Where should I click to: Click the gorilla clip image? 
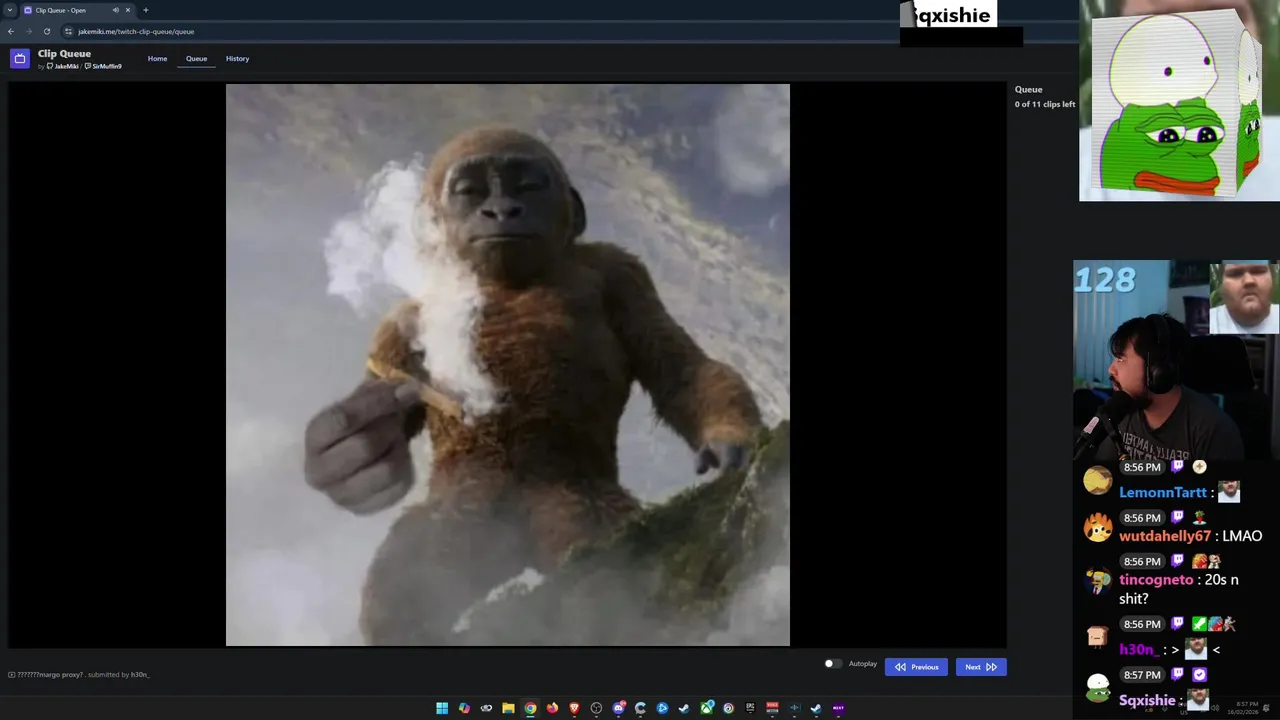508,365
